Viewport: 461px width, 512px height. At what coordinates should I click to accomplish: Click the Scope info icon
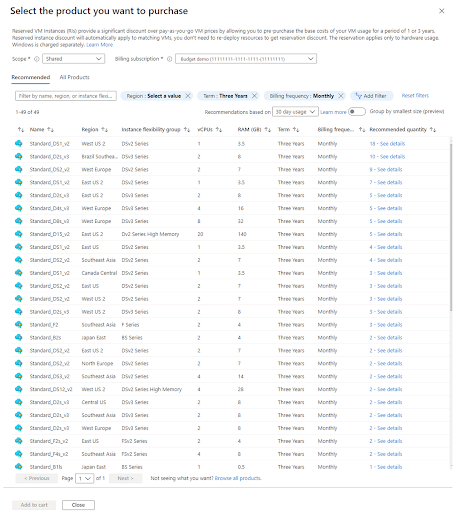point(37,59)
